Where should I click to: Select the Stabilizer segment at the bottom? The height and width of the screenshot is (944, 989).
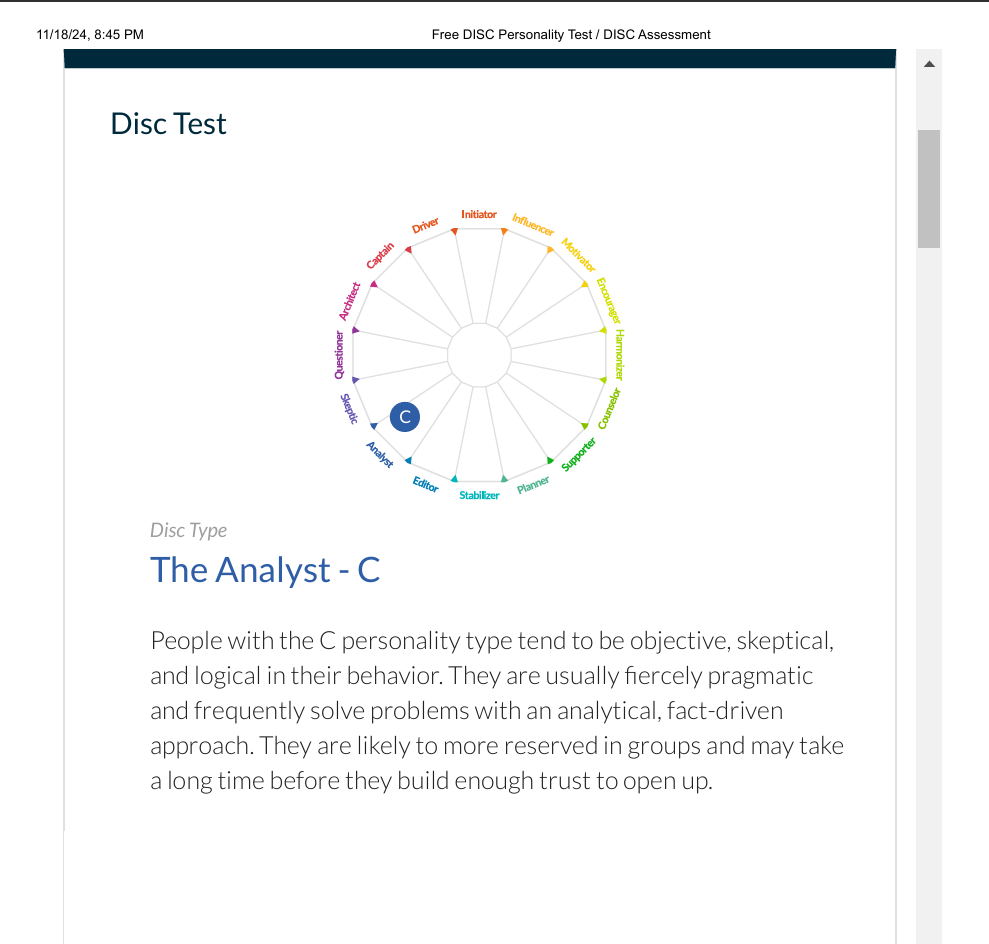pos(478,495)
